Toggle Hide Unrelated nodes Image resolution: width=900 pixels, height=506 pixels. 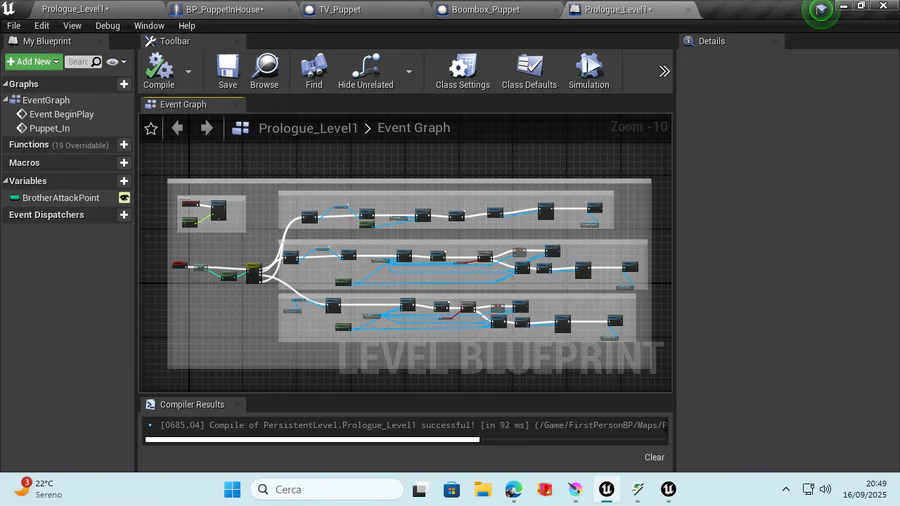pyautogui.click(x=366, y=71)
